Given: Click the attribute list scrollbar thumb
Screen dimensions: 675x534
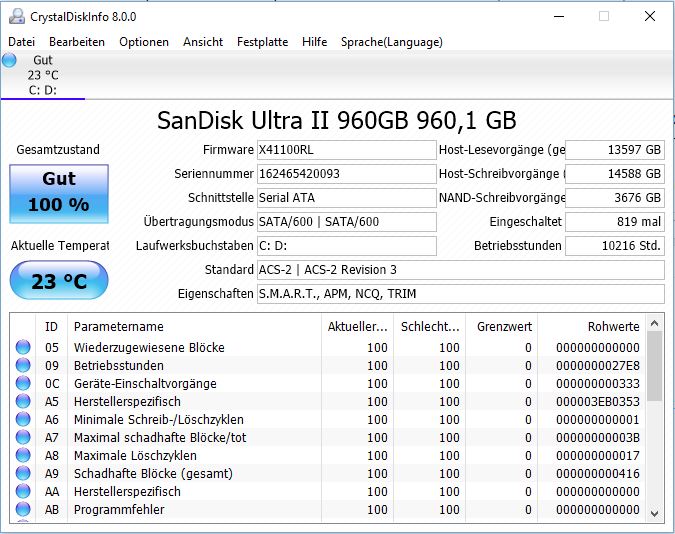Looking at the screenshot, I should pos(654,366).
